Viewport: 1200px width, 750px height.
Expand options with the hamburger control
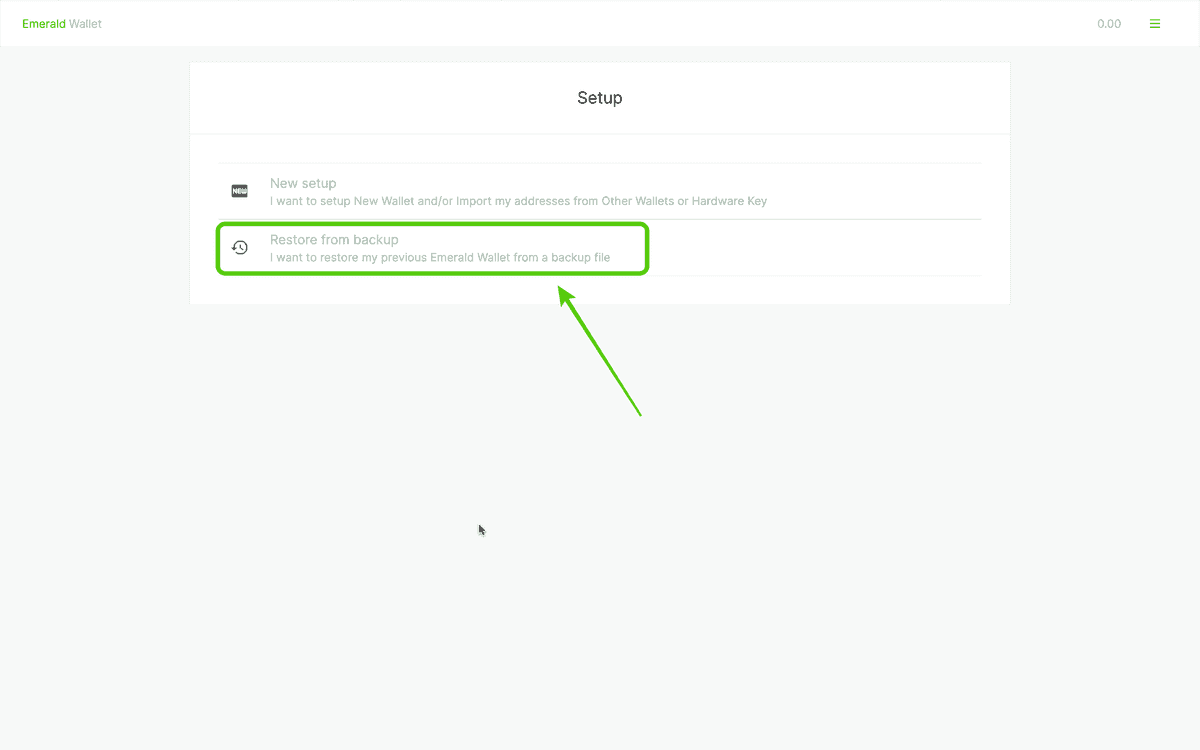click(1155, 23)
